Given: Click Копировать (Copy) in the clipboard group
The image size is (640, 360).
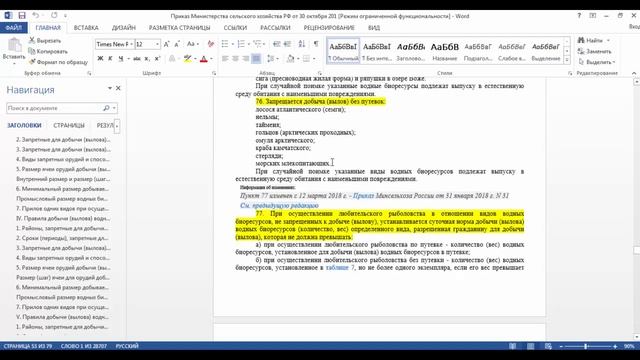Looking at the screenshot, I should tap(48, 51).
